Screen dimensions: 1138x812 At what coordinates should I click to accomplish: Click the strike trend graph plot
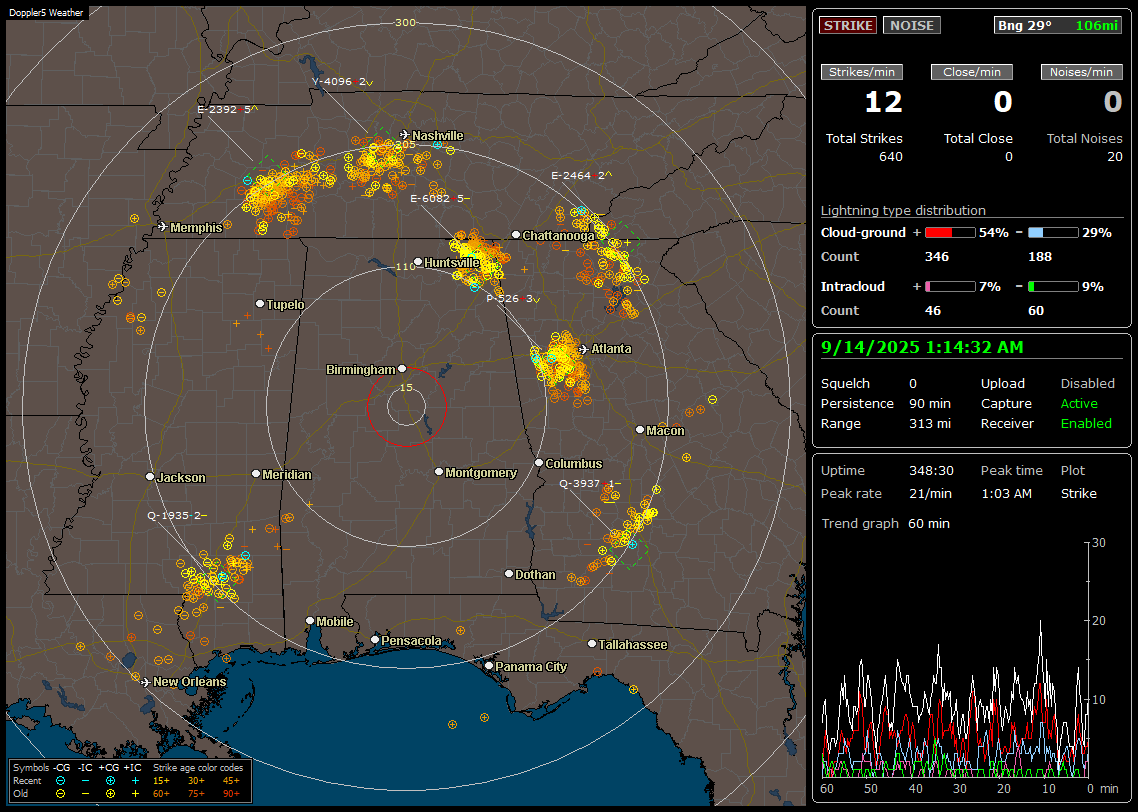[x=956, y=660]
